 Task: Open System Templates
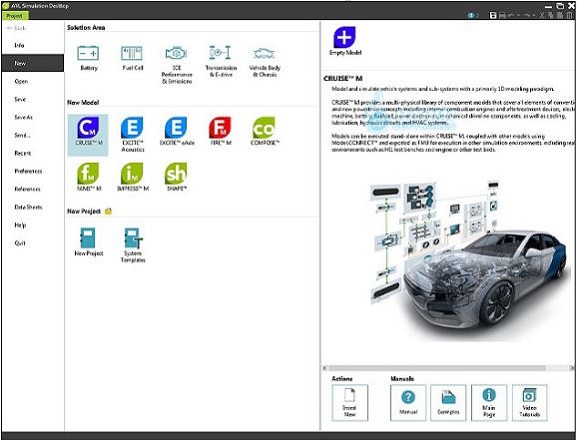(133, 245)
